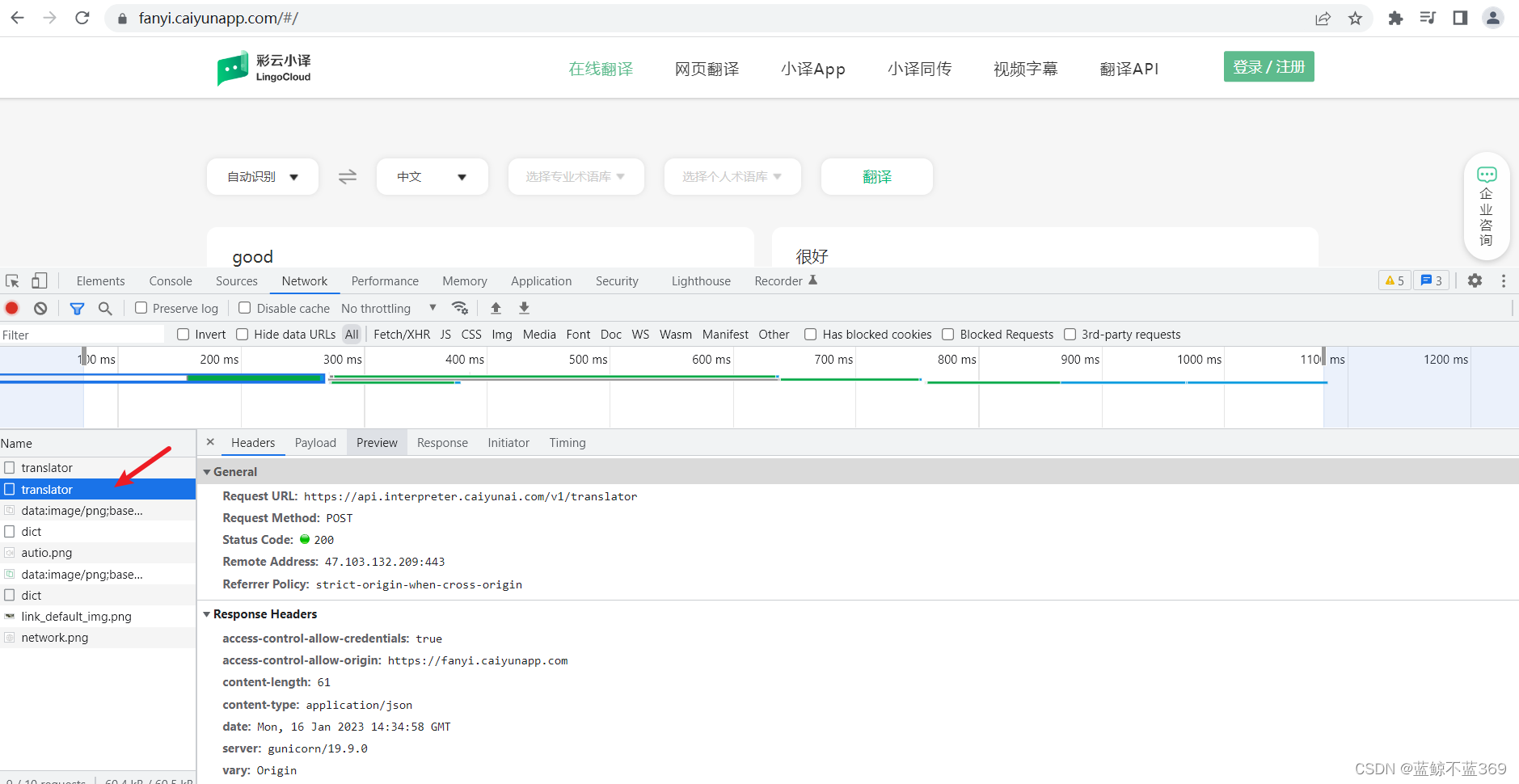Close request details panel
Viewport: 1519px width, 784px height.
tap(210, 442)
